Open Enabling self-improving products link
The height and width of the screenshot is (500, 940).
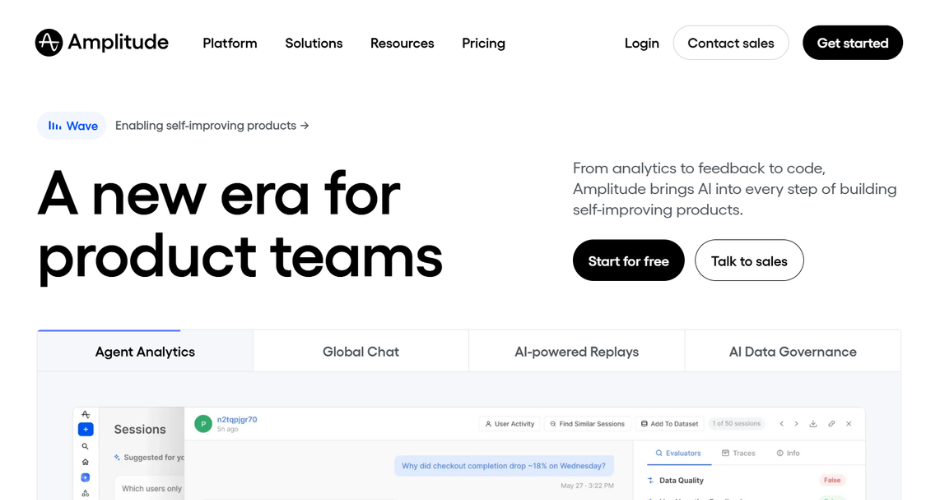[212, 125]
